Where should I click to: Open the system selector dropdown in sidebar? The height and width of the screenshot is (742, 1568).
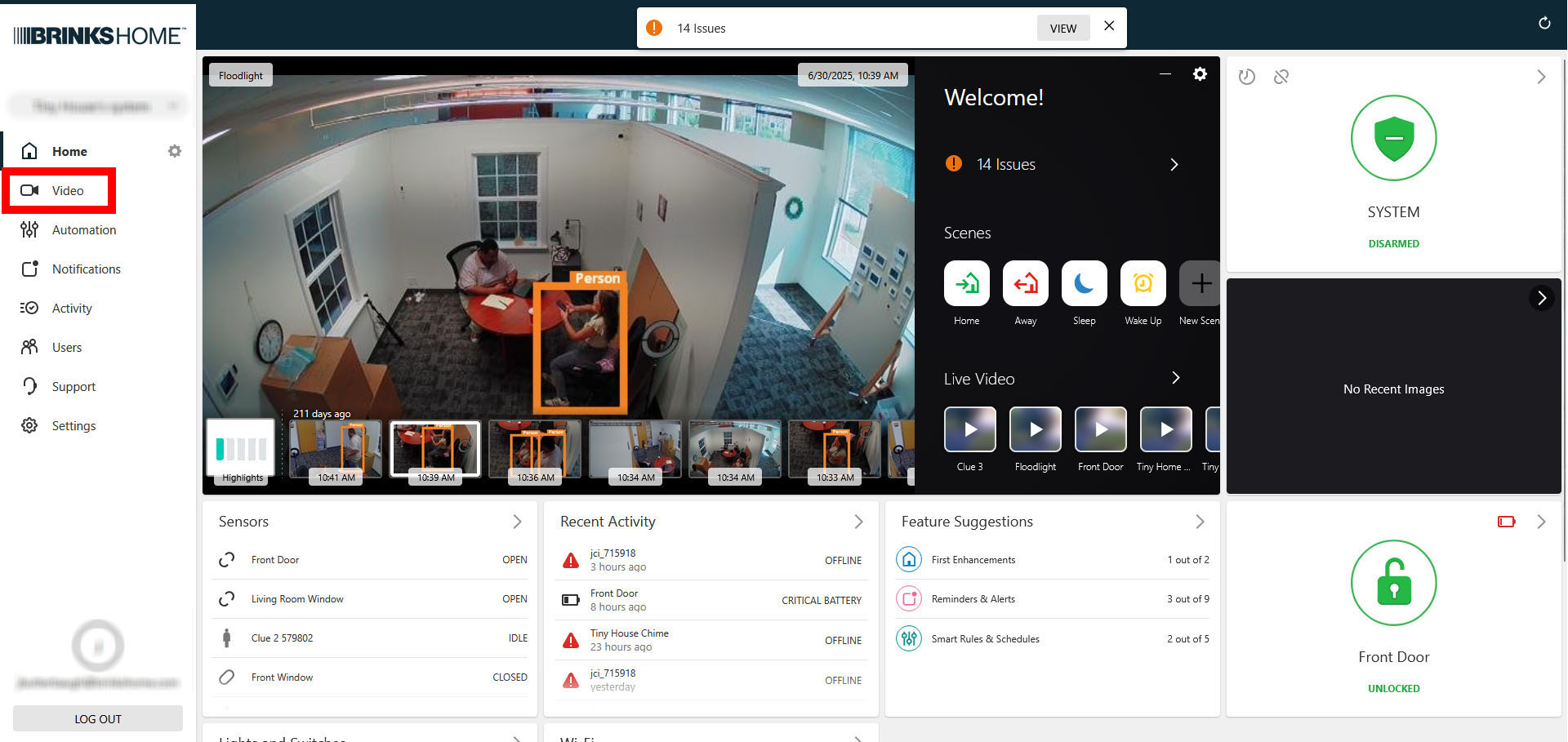(98, 106)
